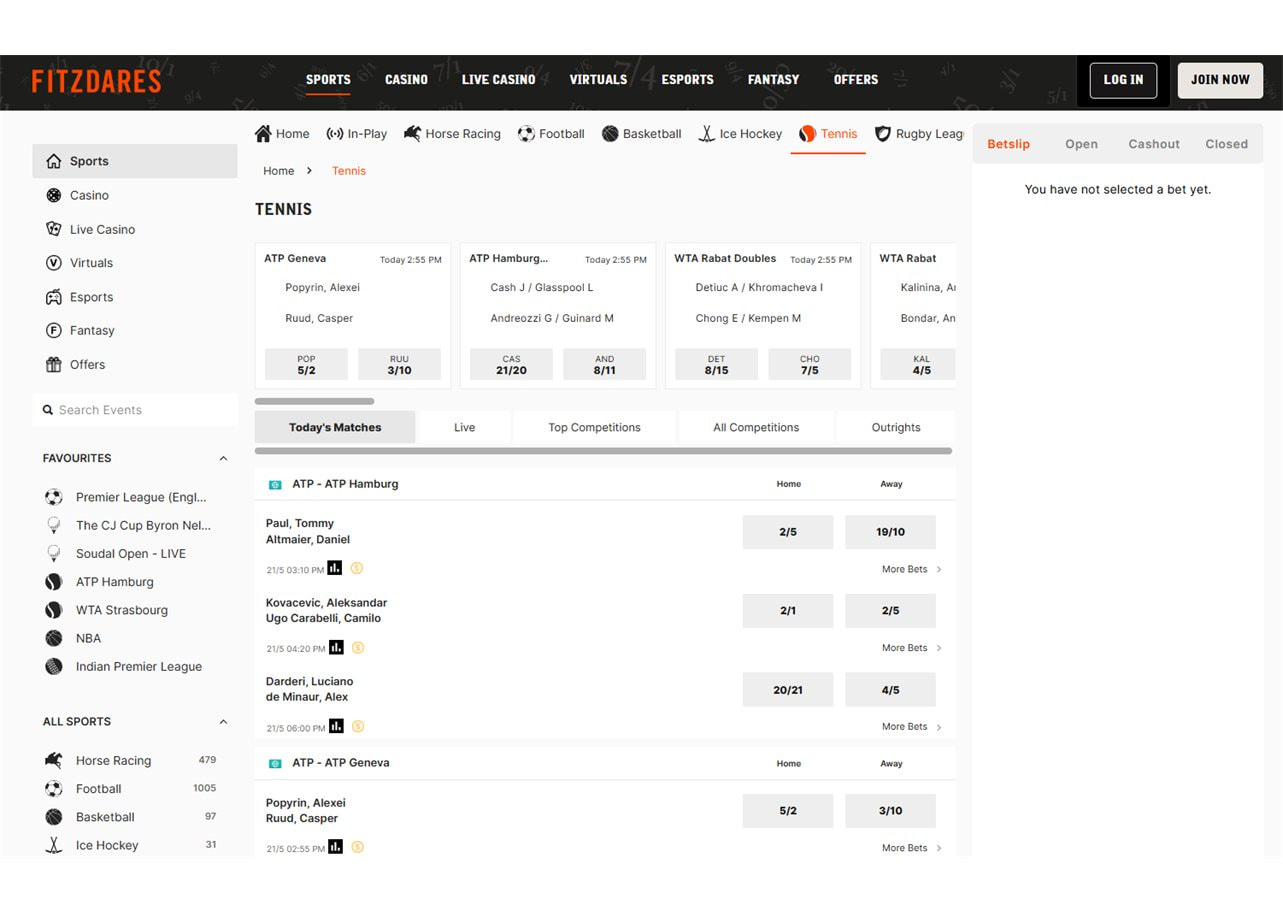Switch to the Live tab

click(464, 427)
